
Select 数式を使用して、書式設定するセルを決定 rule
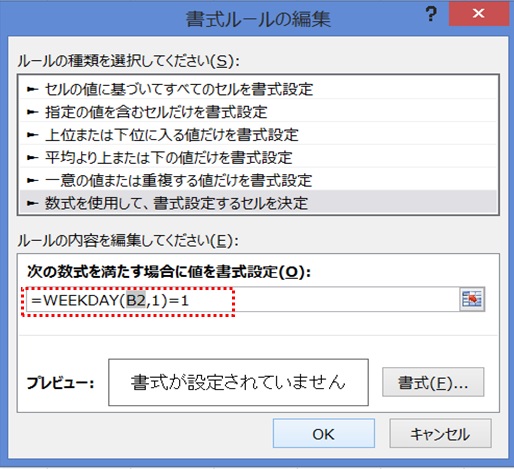coord(258,203)
